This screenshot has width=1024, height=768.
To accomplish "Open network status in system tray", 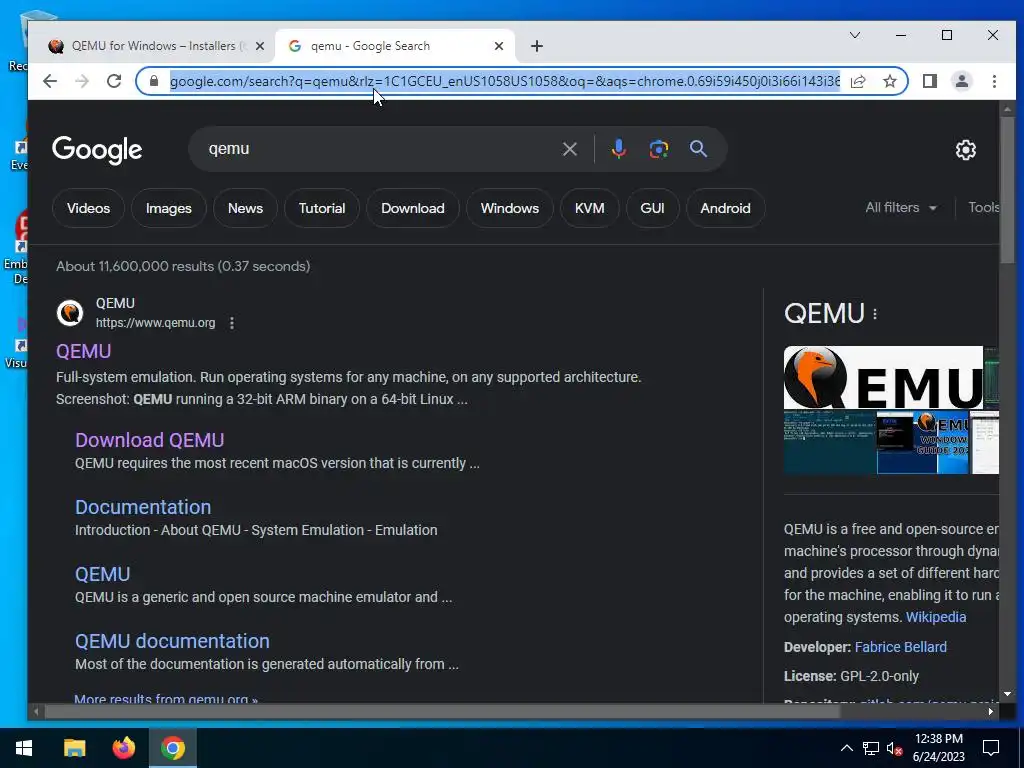I will 871,748.
